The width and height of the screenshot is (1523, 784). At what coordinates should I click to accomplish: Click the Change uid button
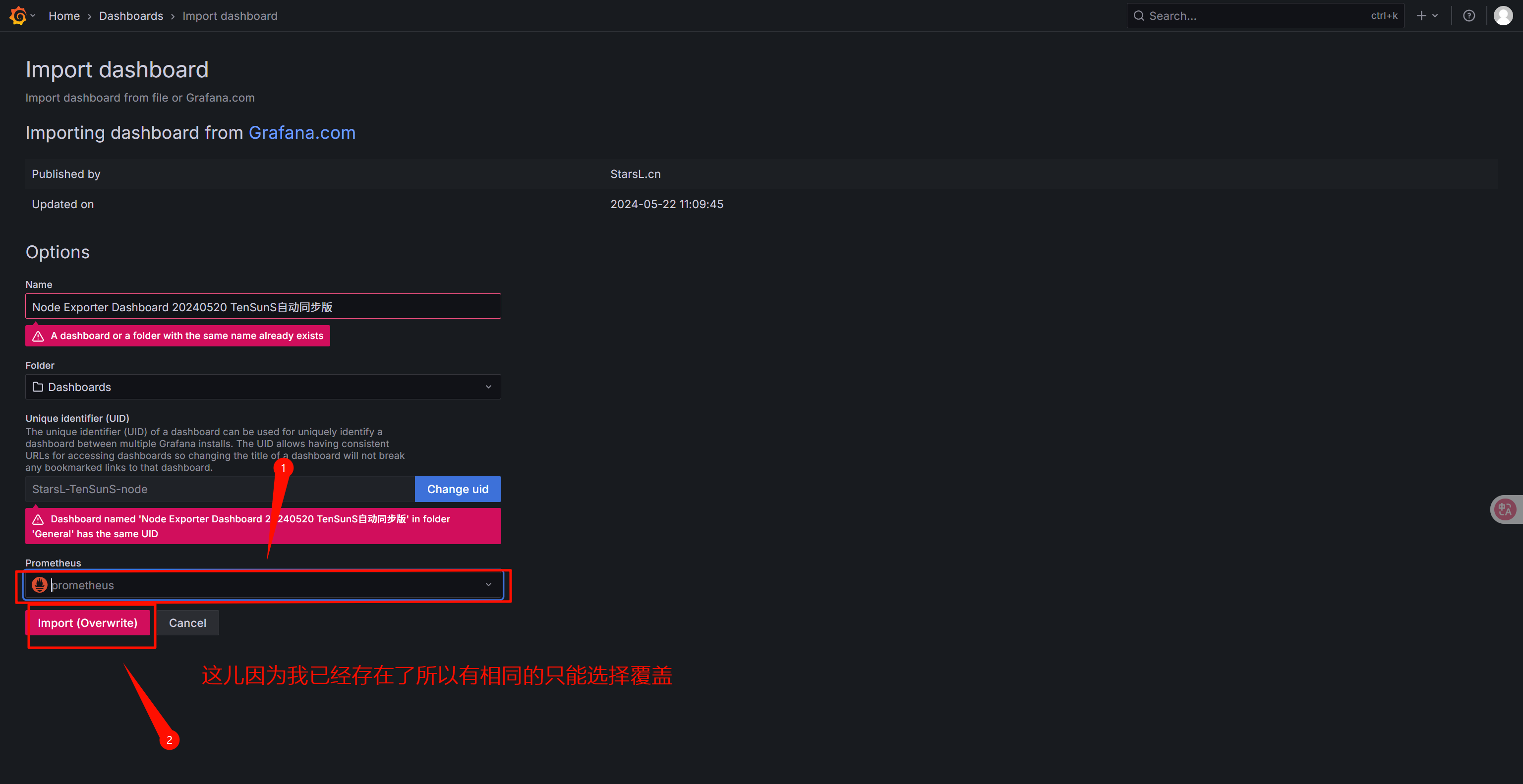click(458, 489)
